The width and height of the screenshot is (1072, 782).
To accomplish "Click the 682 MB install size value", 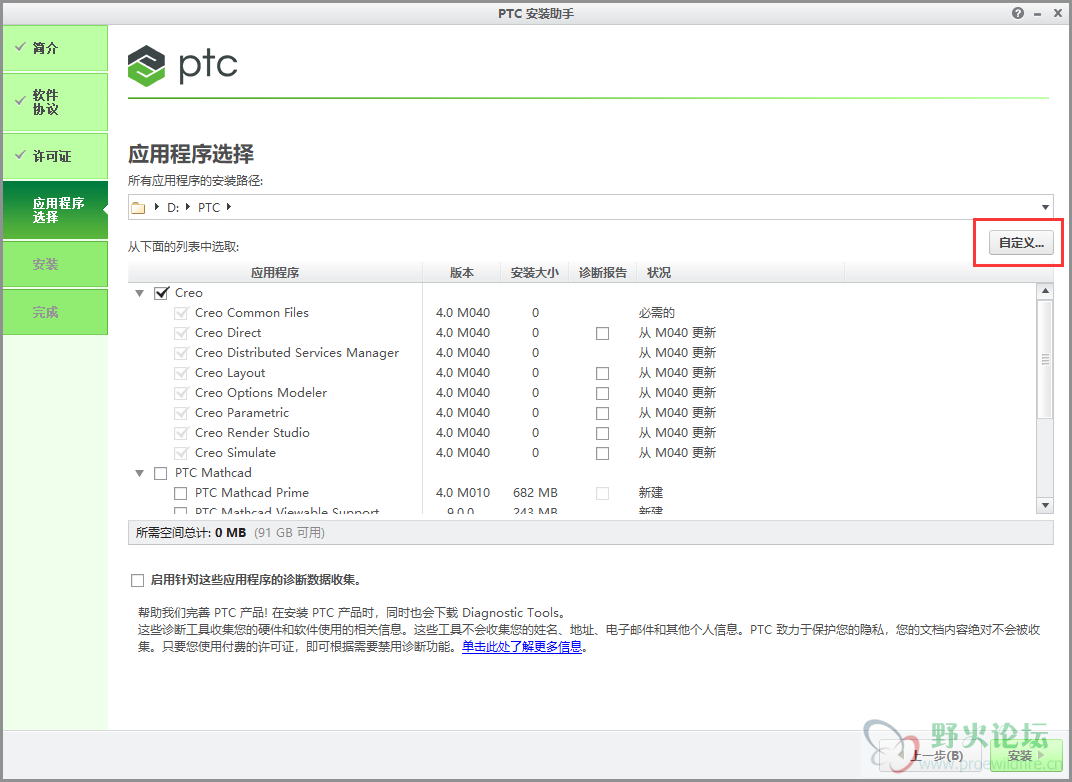I will (x=535, y=493).
